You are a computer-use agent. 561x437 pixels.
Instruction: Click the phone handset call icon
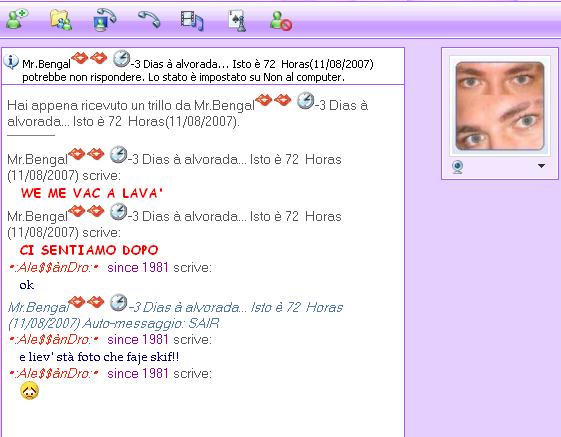[x=149, y=19]
